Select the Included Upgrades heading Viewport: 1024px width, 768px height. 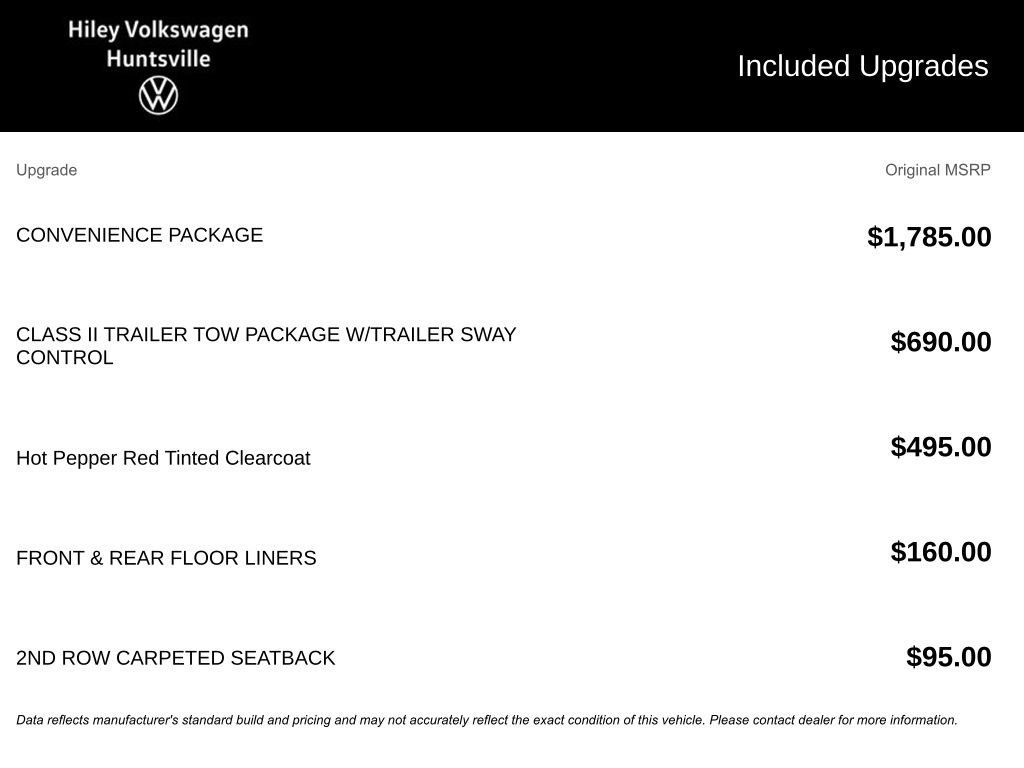click(x=863, y=66)
